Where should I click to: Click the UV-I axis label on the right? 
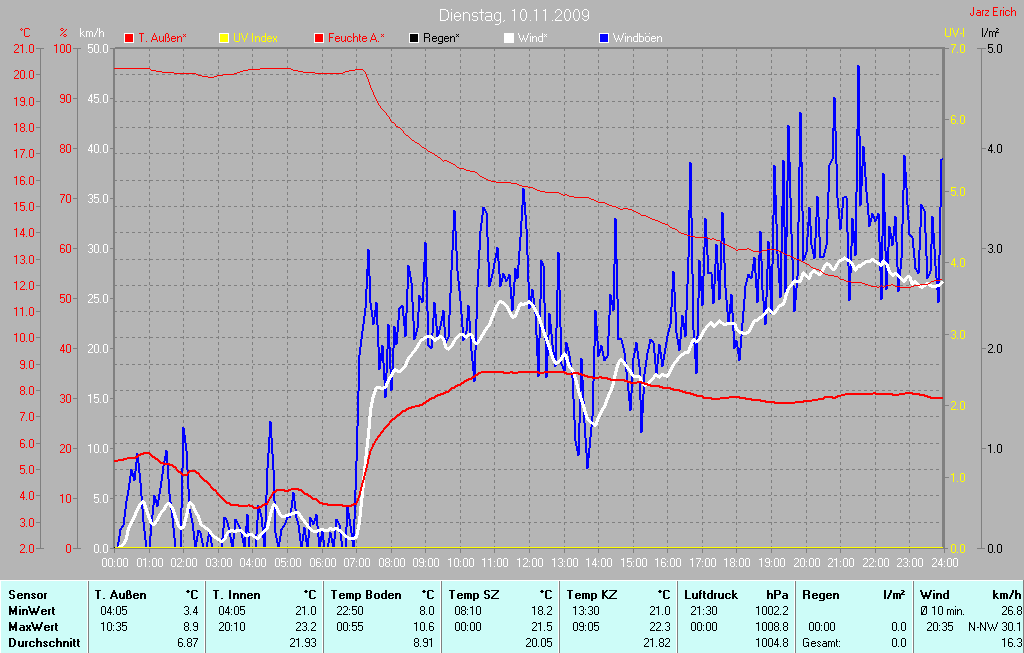955,32
